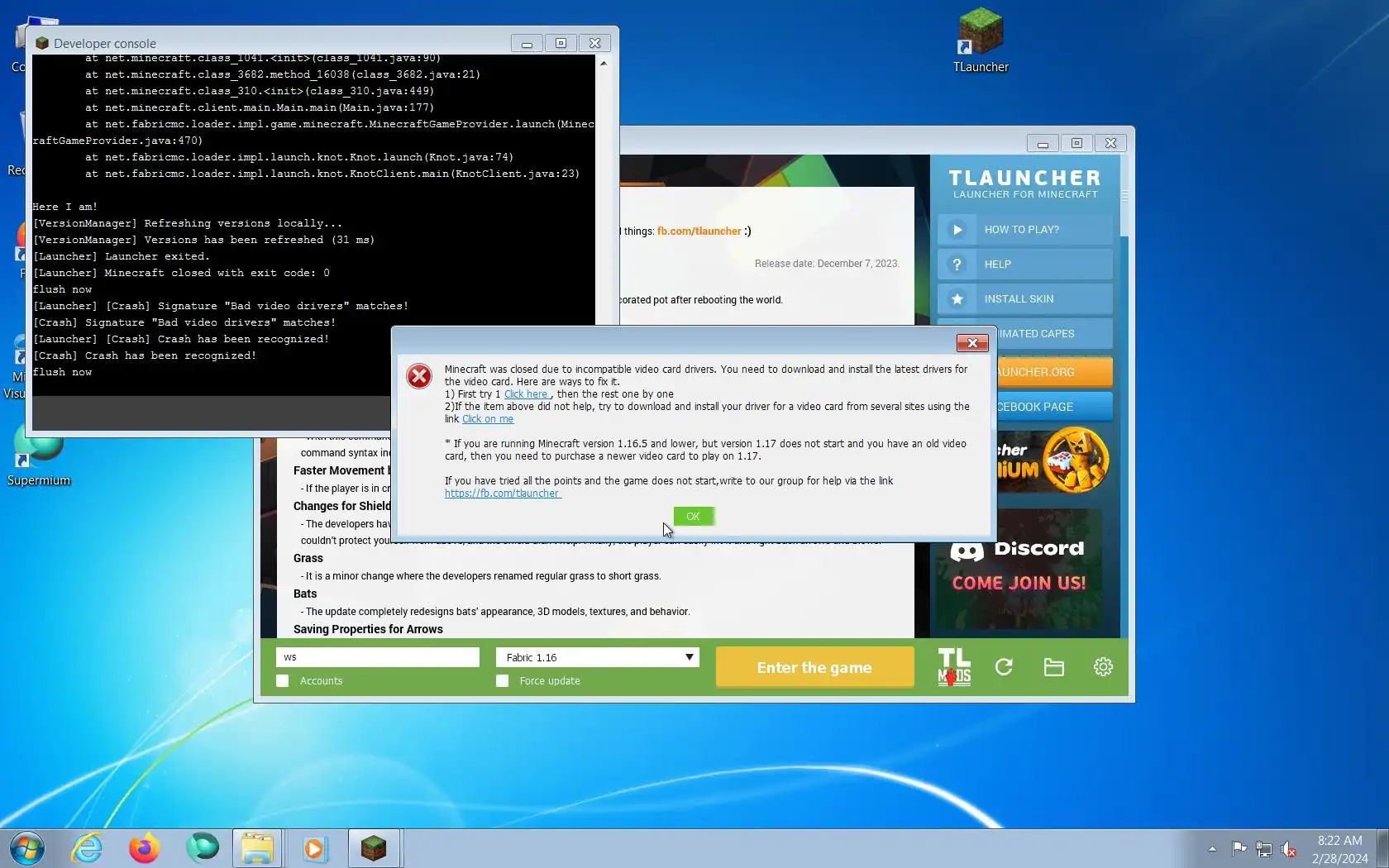Open Windows Explorer from taskbar
Screen dimensions: 1389x868
pyautogui.click(x=257, y=848)
